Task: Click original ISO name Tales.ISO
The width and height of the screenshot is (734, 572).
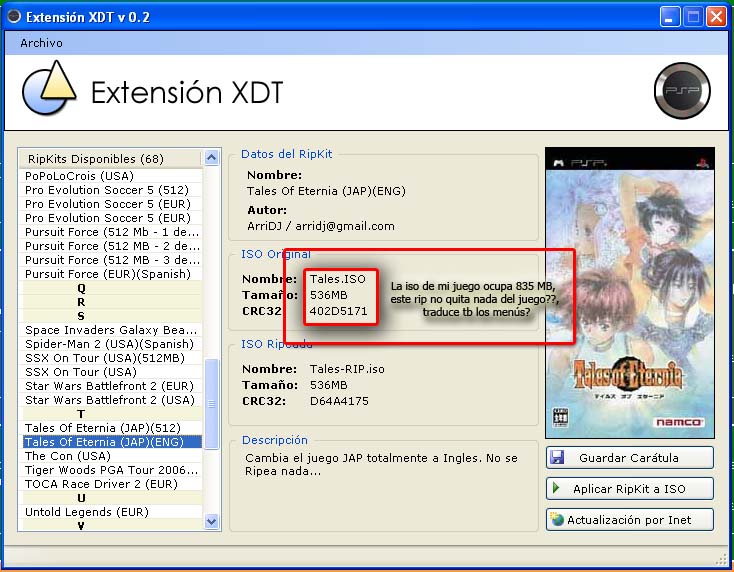Action: pyautogui.click(x=338, y=279)
